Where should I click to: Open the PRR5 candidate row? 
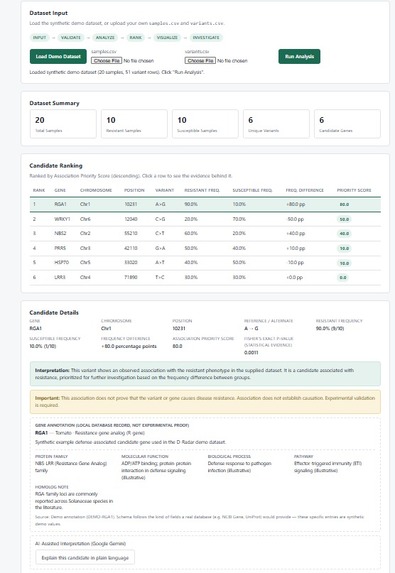(x=205, y=248)
